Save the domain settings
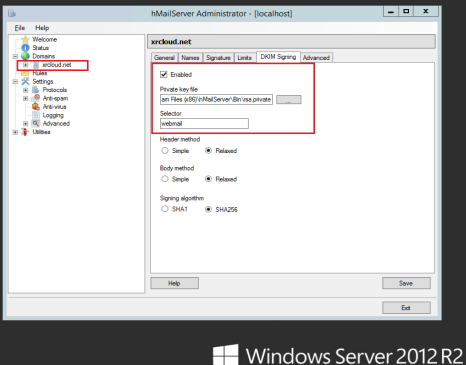Image resolution: width=466 pixels, height=365 pixels. tap(406, 283)
